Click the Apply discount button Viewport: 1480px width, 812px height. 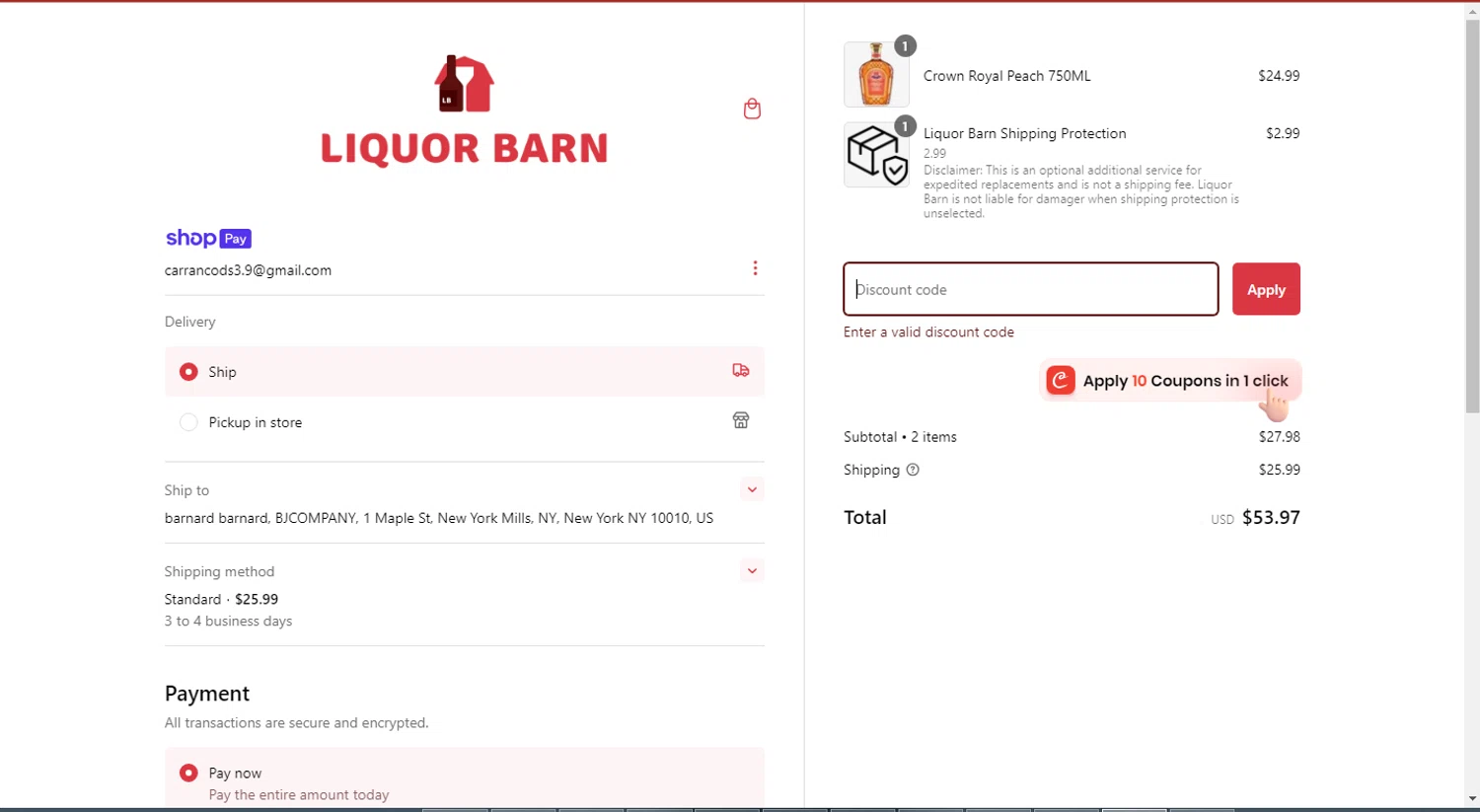1266,289
